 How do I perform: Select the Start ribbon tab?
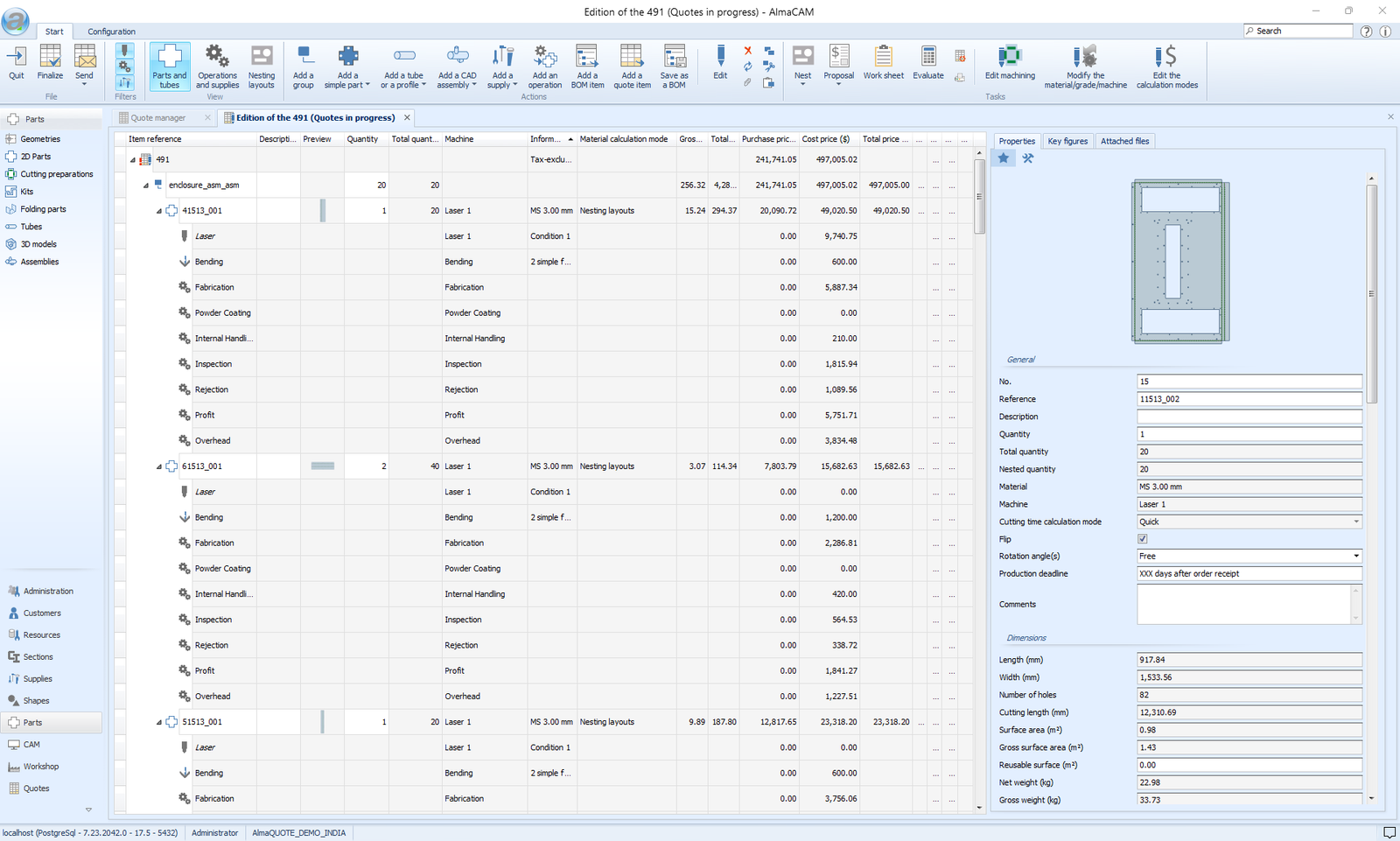[x=54, y=32]
